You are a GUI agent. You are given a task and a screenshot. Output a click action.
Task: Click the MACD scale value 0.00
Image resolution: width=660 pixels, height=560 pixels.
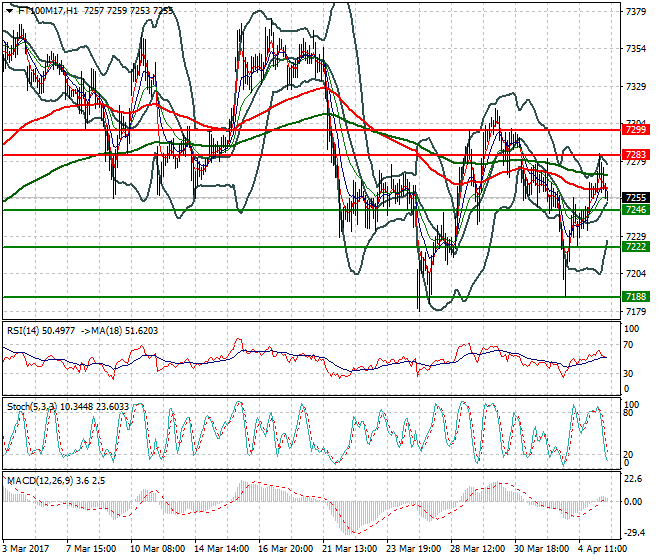633,501
